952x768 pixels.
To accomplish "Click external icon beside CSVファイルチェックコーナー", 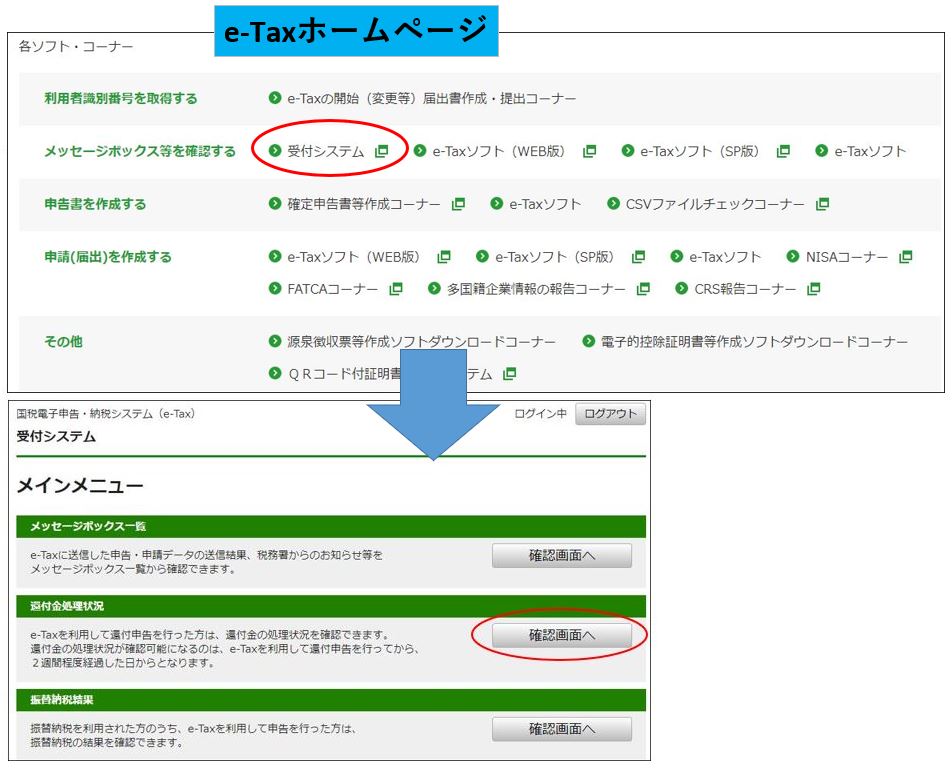I will 823,204.
